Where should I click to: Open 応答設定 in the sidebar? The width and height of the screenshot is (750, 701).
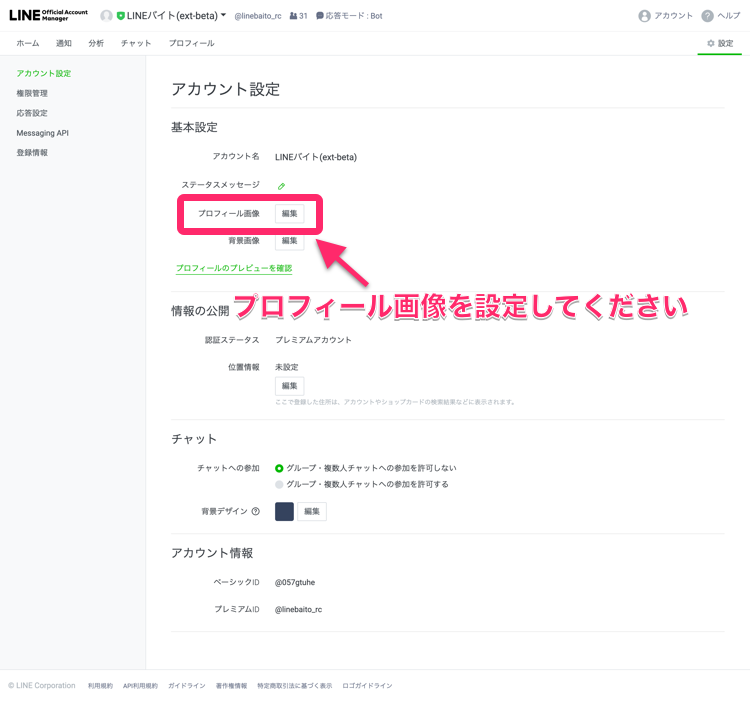pos(32,113)
